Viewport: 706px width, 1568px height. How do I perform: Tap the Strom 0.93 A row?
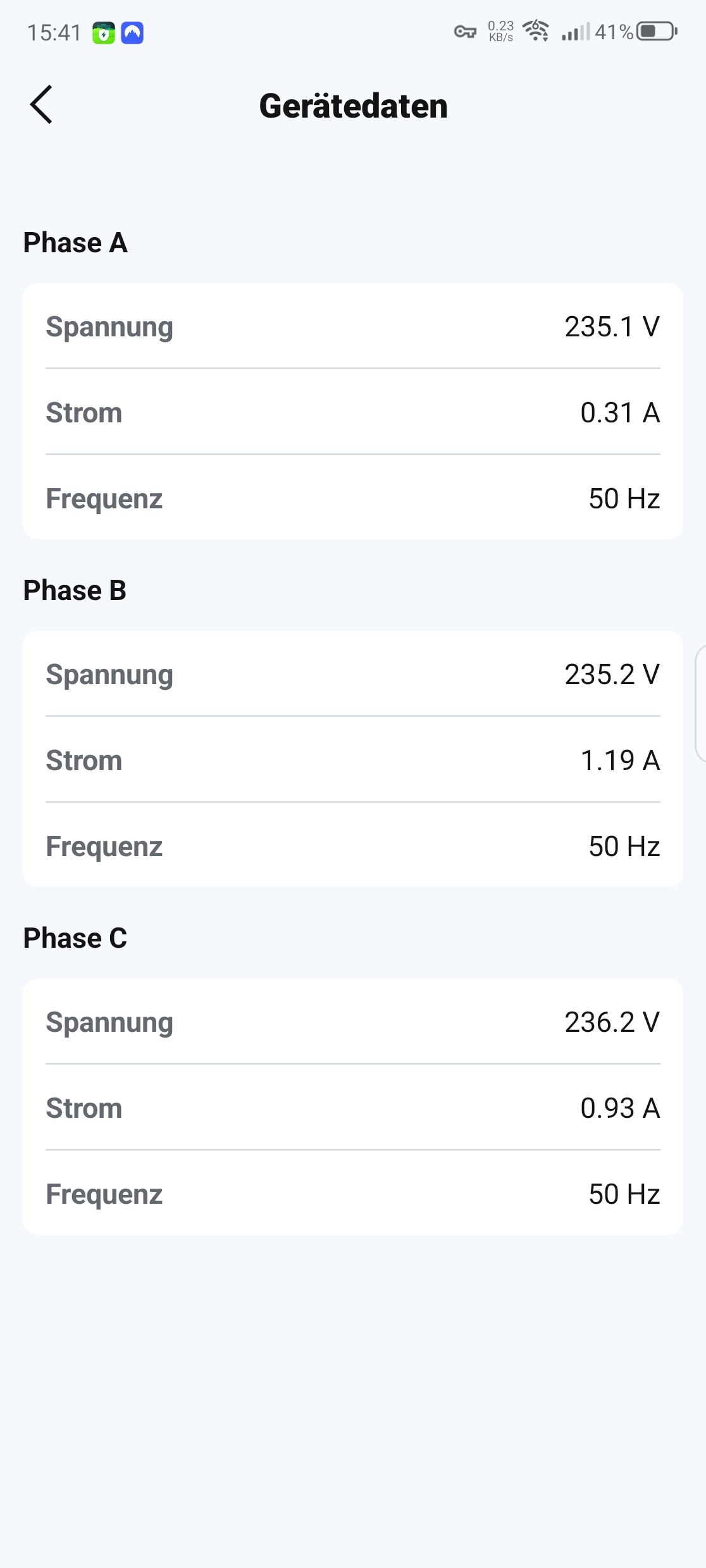click(353, 1108)
